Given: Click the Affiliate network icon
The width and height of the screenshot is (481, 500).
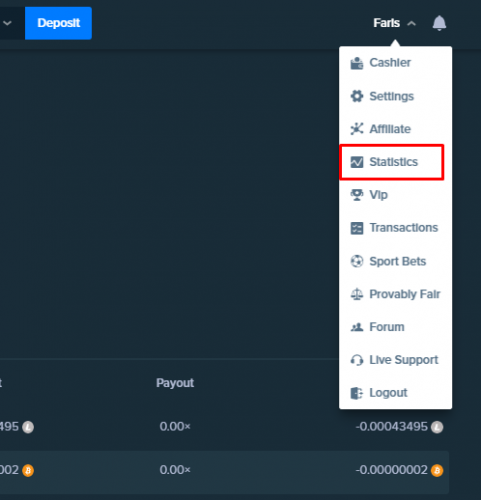Looking at the screenshot, I should [x=357, y=129].
